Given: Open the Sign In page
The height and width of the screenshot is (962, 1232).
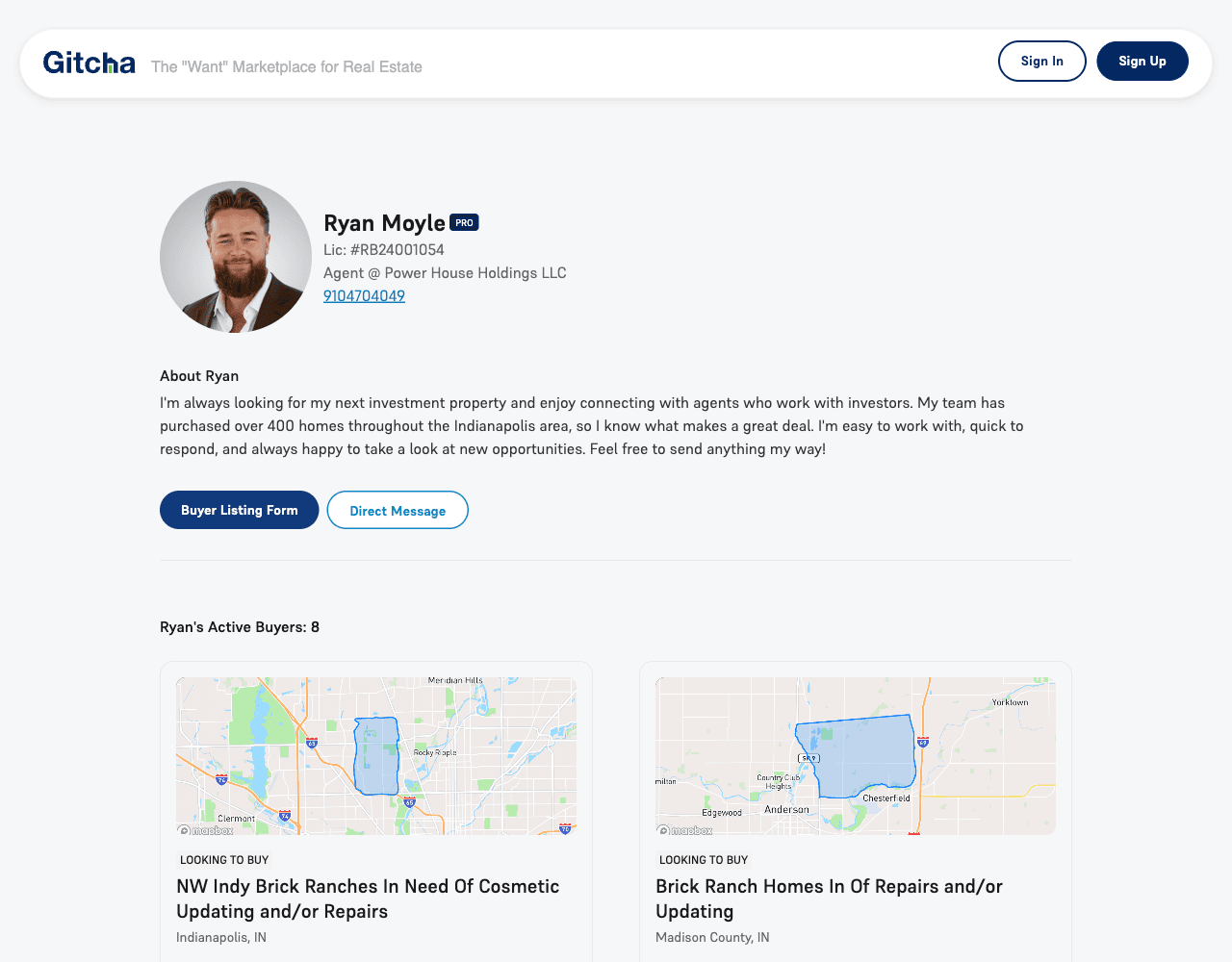Looking at the screenshot, I should (1042, 62).
